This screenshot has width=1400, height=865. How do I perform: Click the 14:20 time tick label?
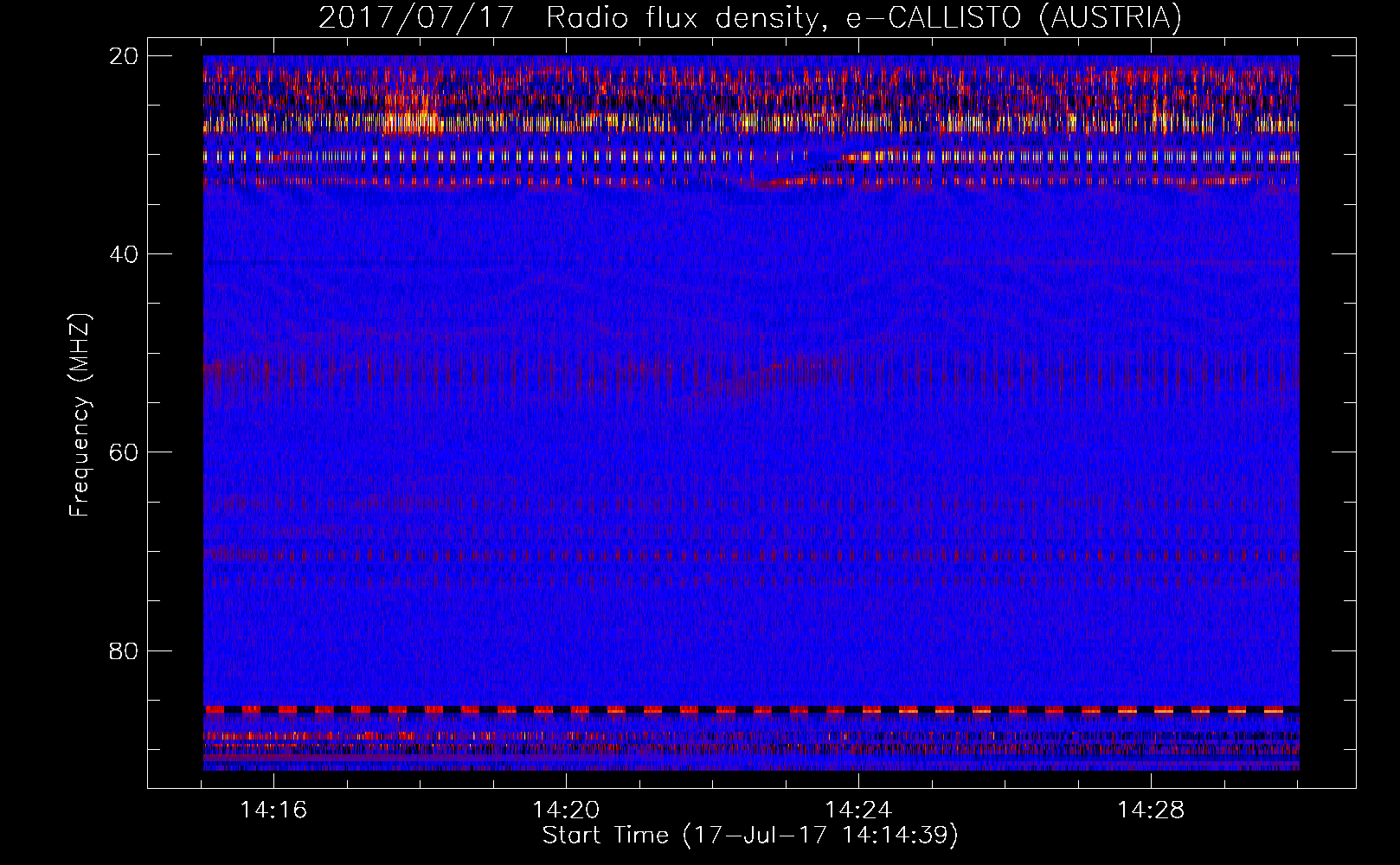[566, 811]
